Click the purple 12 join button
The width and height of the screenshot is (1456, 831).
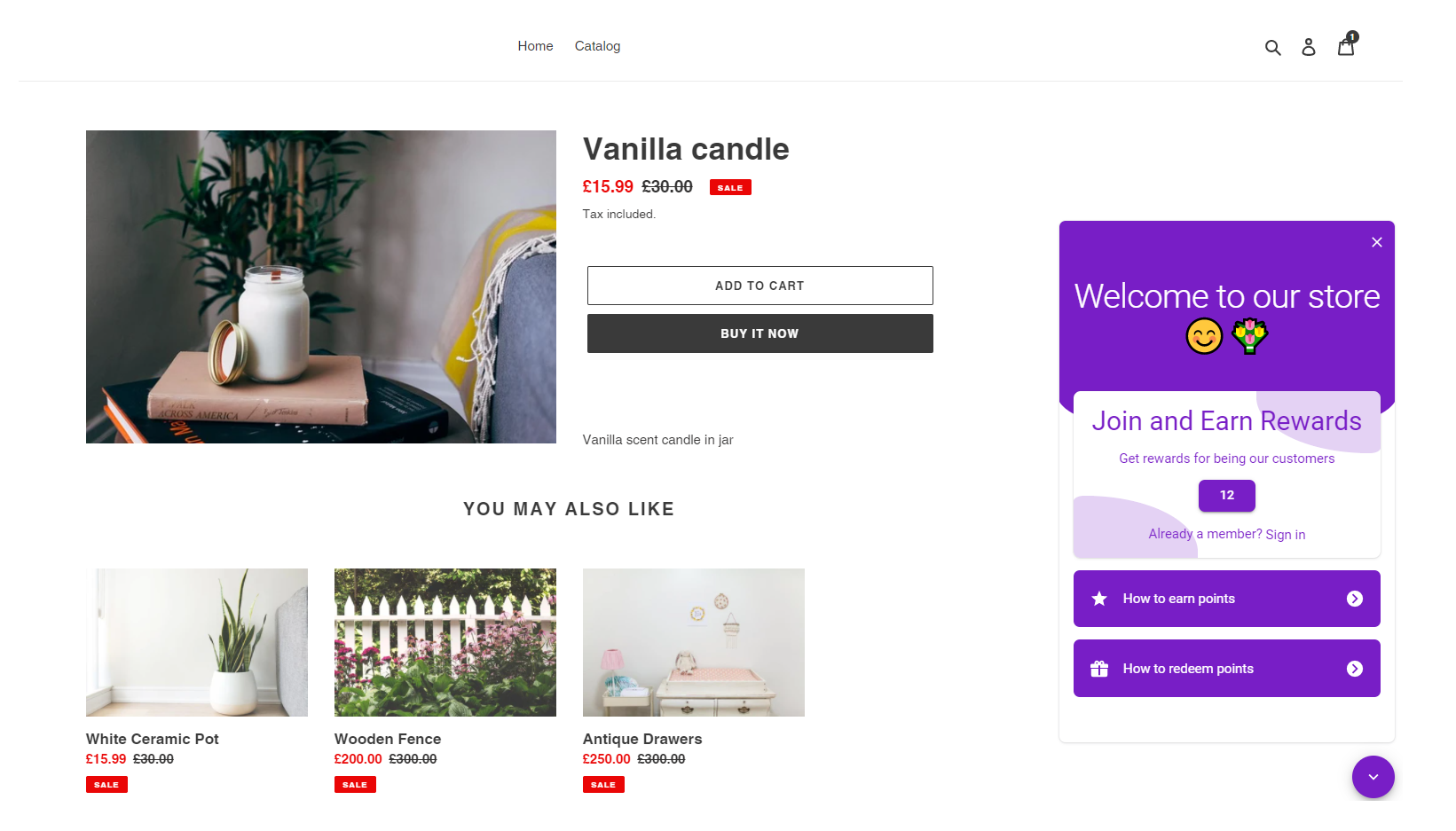[1227, 496]
